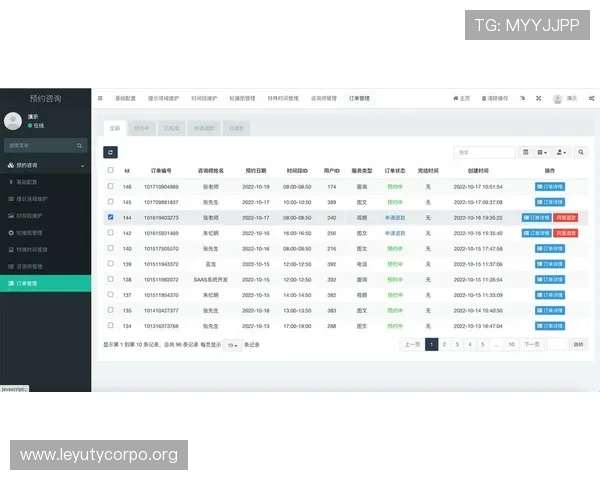600x480 pixels.
Task: Switch to the 申请退款 filter tab
Action: pyautogui.click(x=204, y=128)
